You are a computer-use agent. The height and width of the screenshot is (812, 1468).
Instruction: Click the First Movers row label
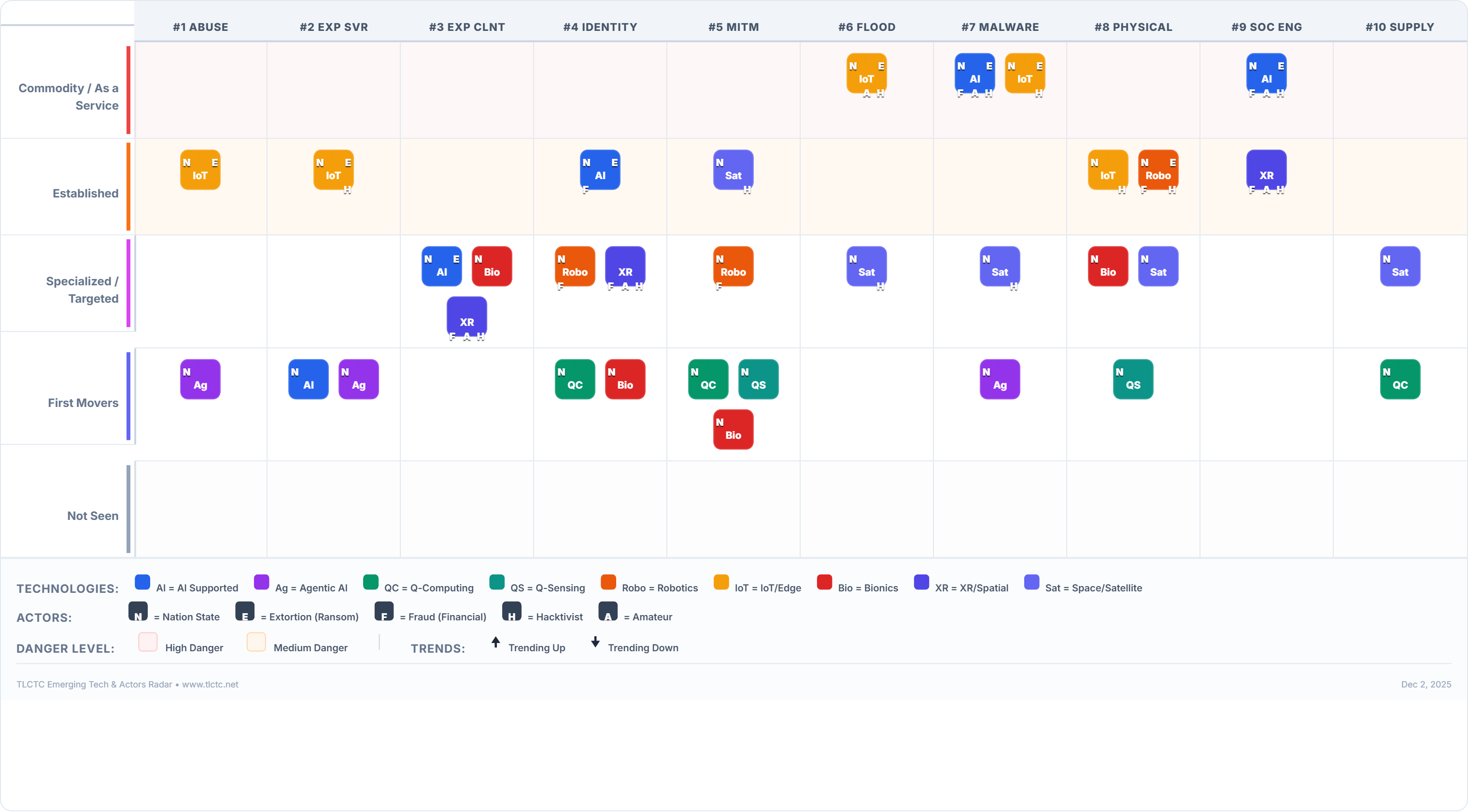[83, 403]
